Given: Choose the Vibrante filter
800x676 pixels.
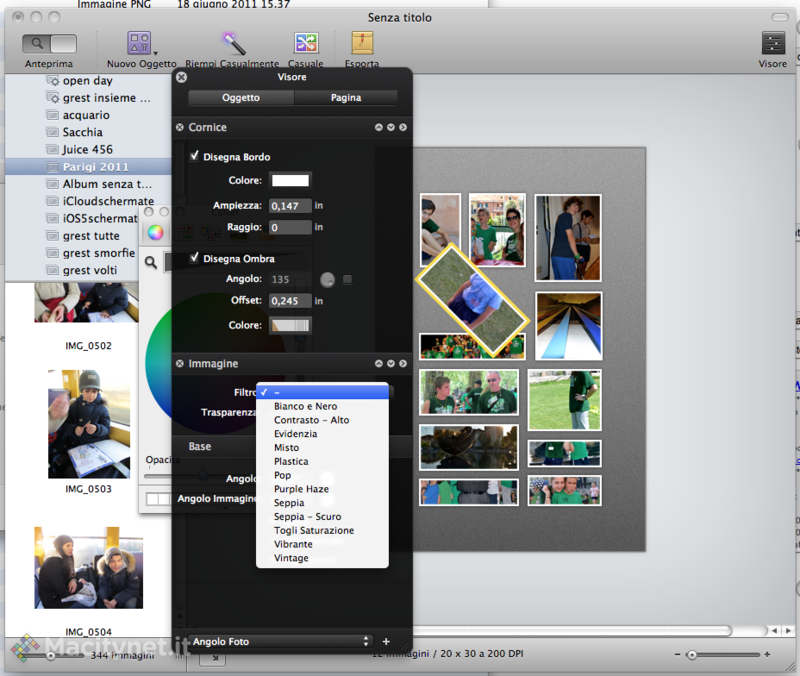Looking at the screenshot, I should click(322, 544).
